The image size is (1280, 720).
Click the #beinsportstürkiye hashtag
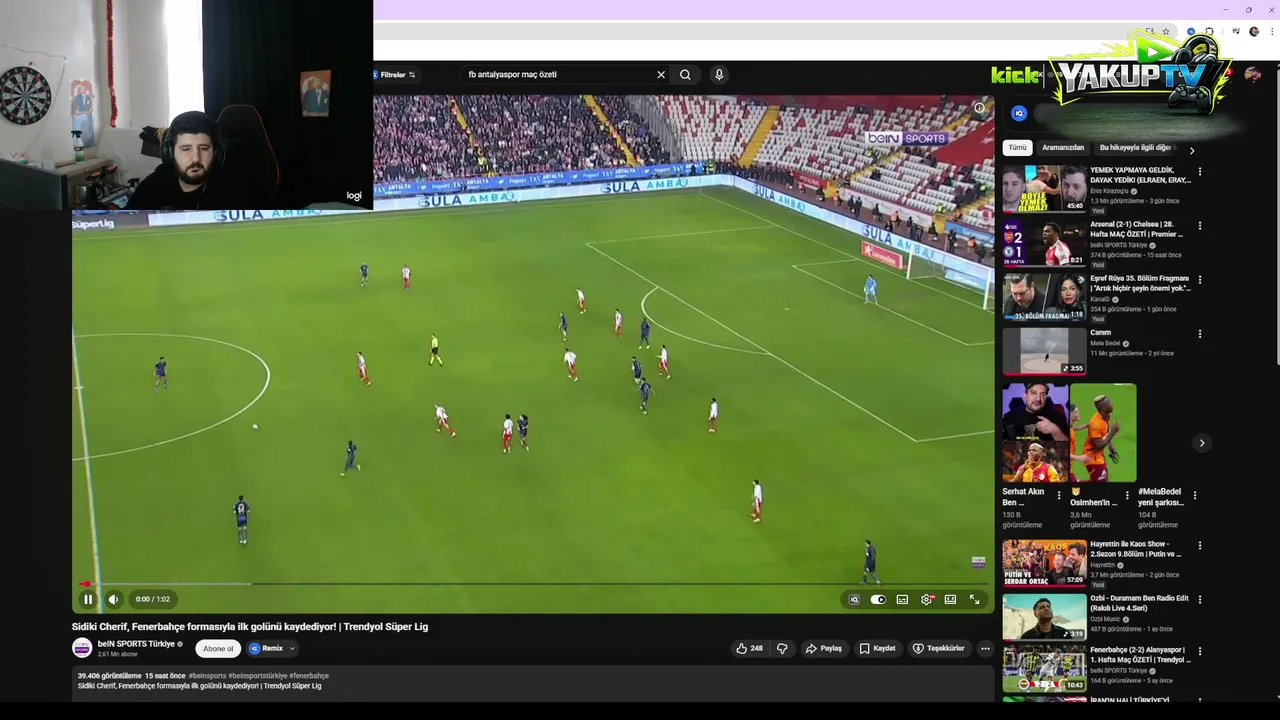tap(257, 676)
